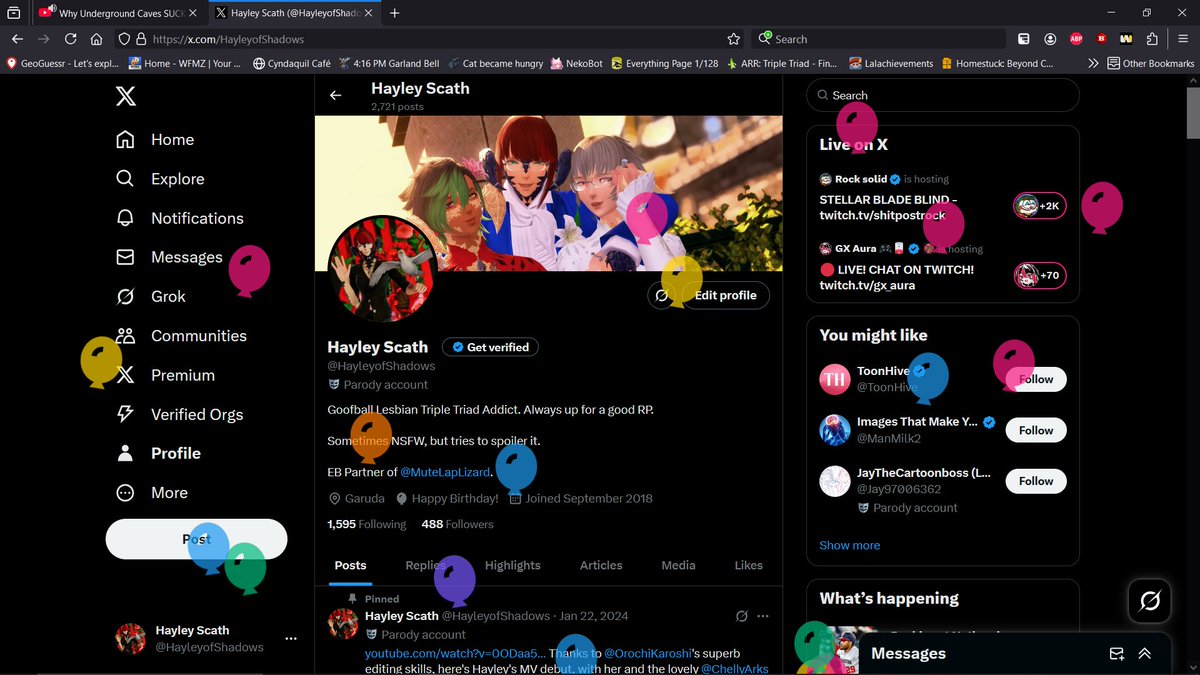The image size is (1200, 675).
Task: Bookmark this page with the star icon
Action: pos(734,39)
